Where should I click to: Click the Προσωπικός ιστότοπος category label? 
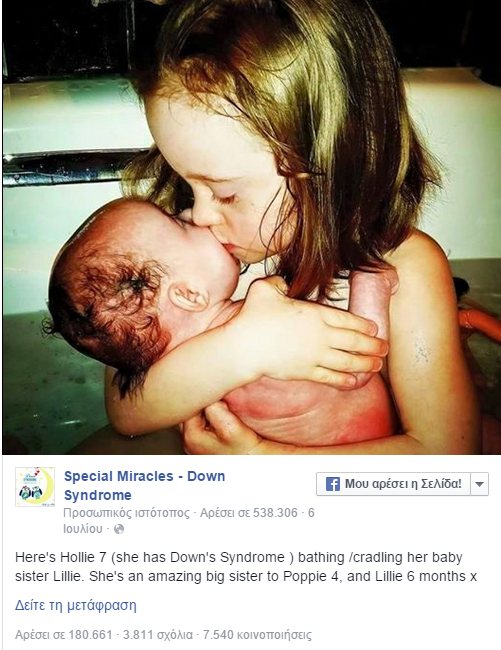(126, 513)
